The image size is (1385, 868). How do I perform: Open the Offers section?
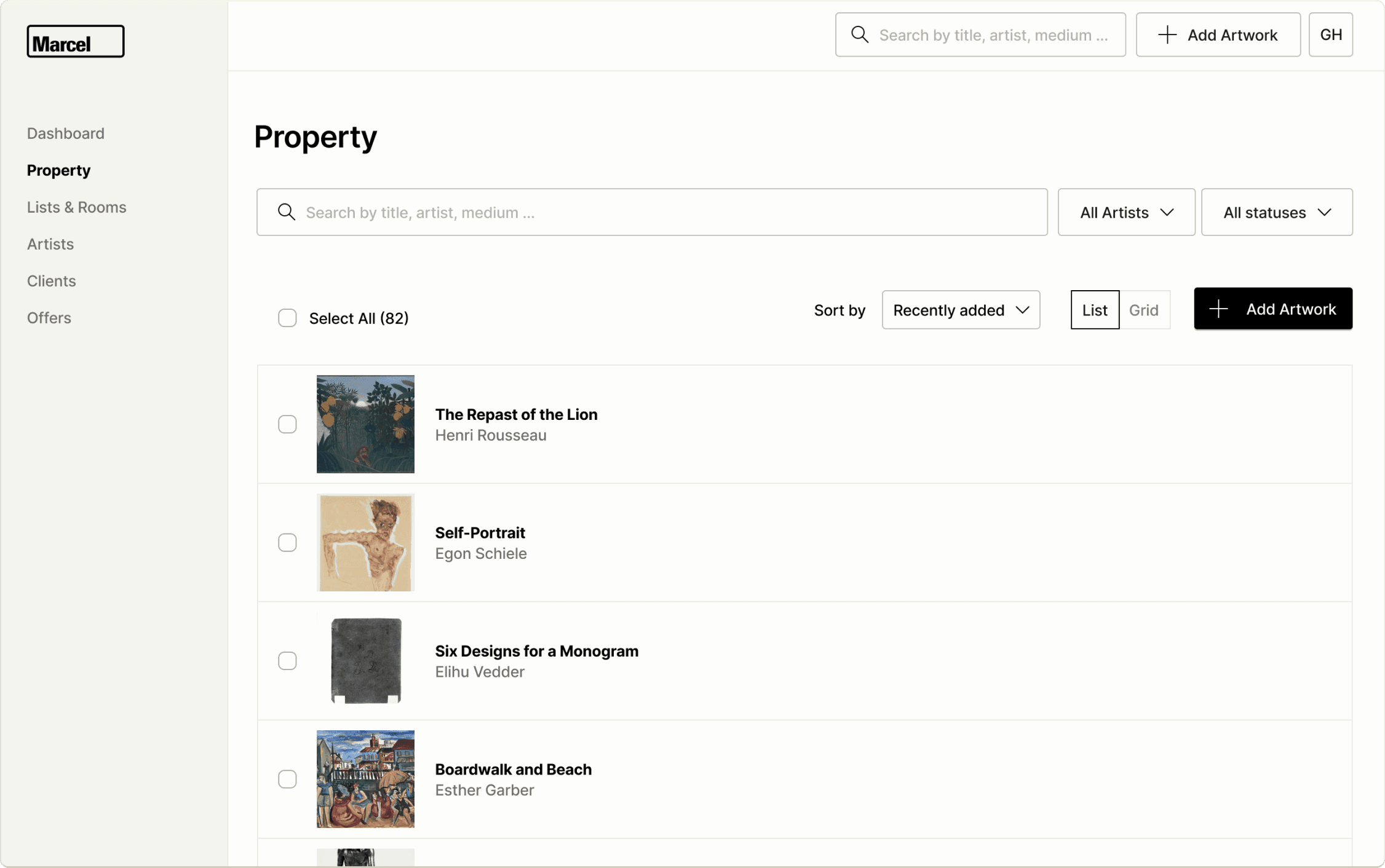click(x=49, y=318)
